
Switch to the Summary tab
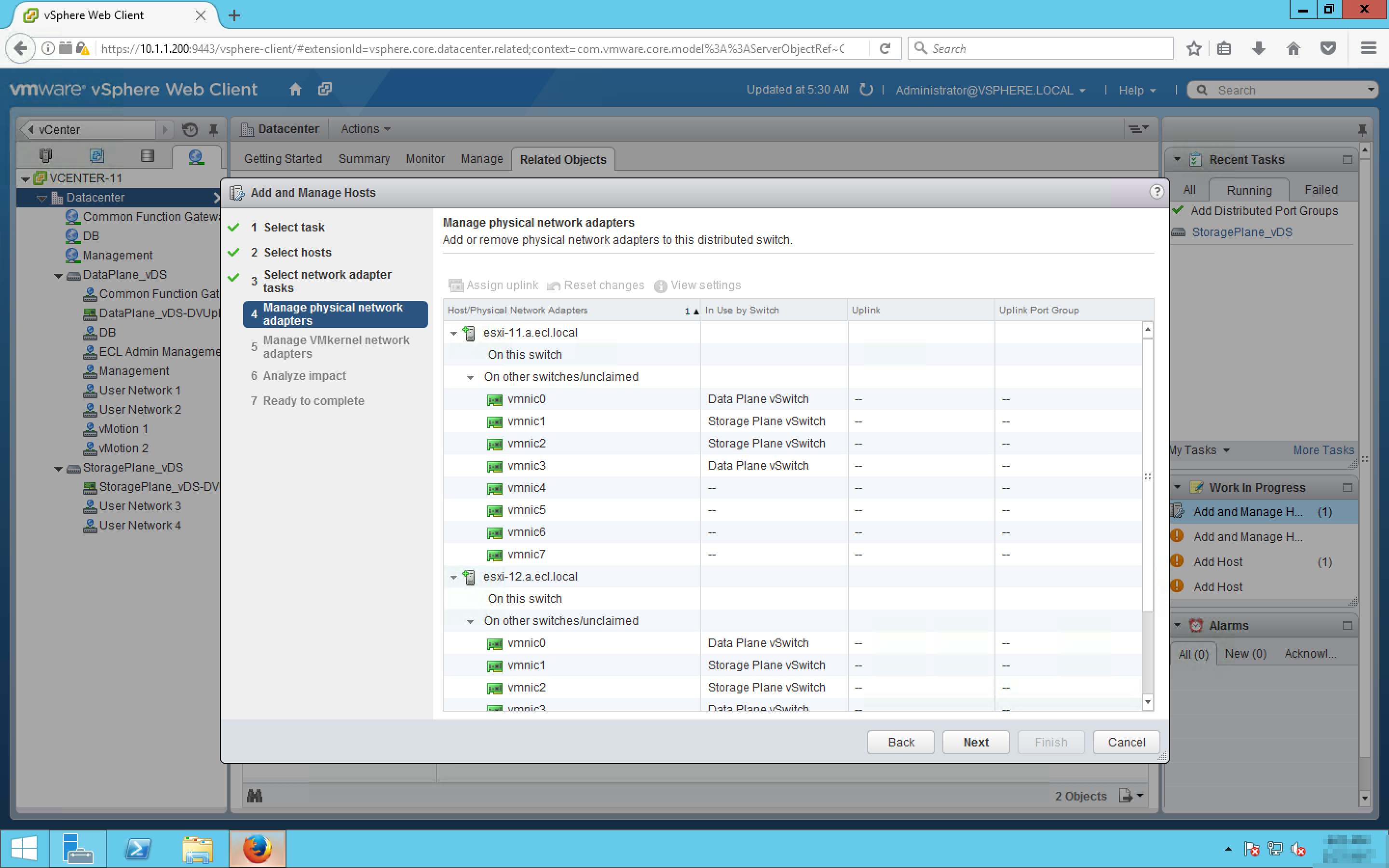(363, 159)
